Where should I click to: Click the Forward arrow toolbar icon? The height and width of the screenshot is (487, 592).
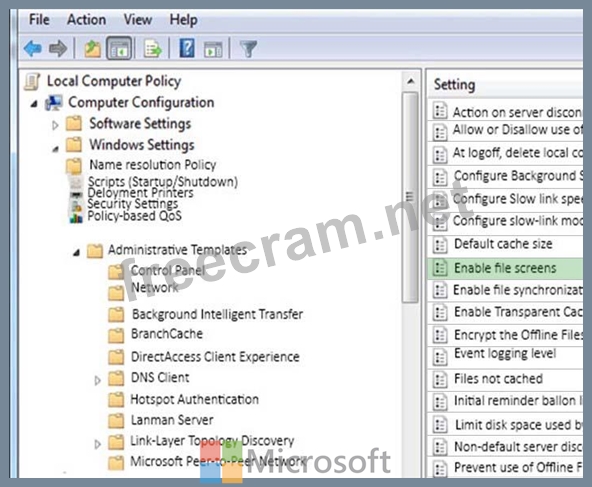click(58, 49)
